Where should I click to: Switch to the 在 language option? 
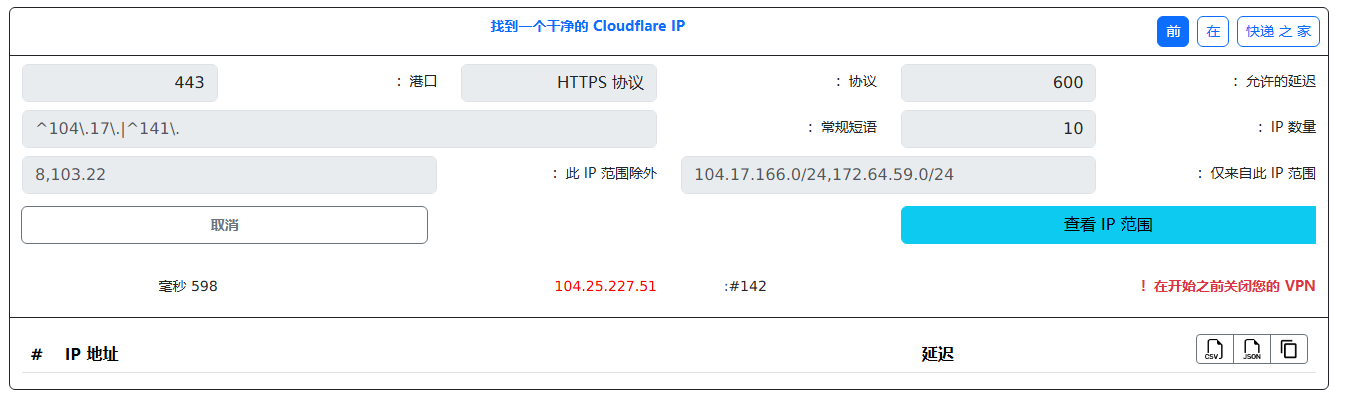pyautogui.click(x=1213, y=32)
